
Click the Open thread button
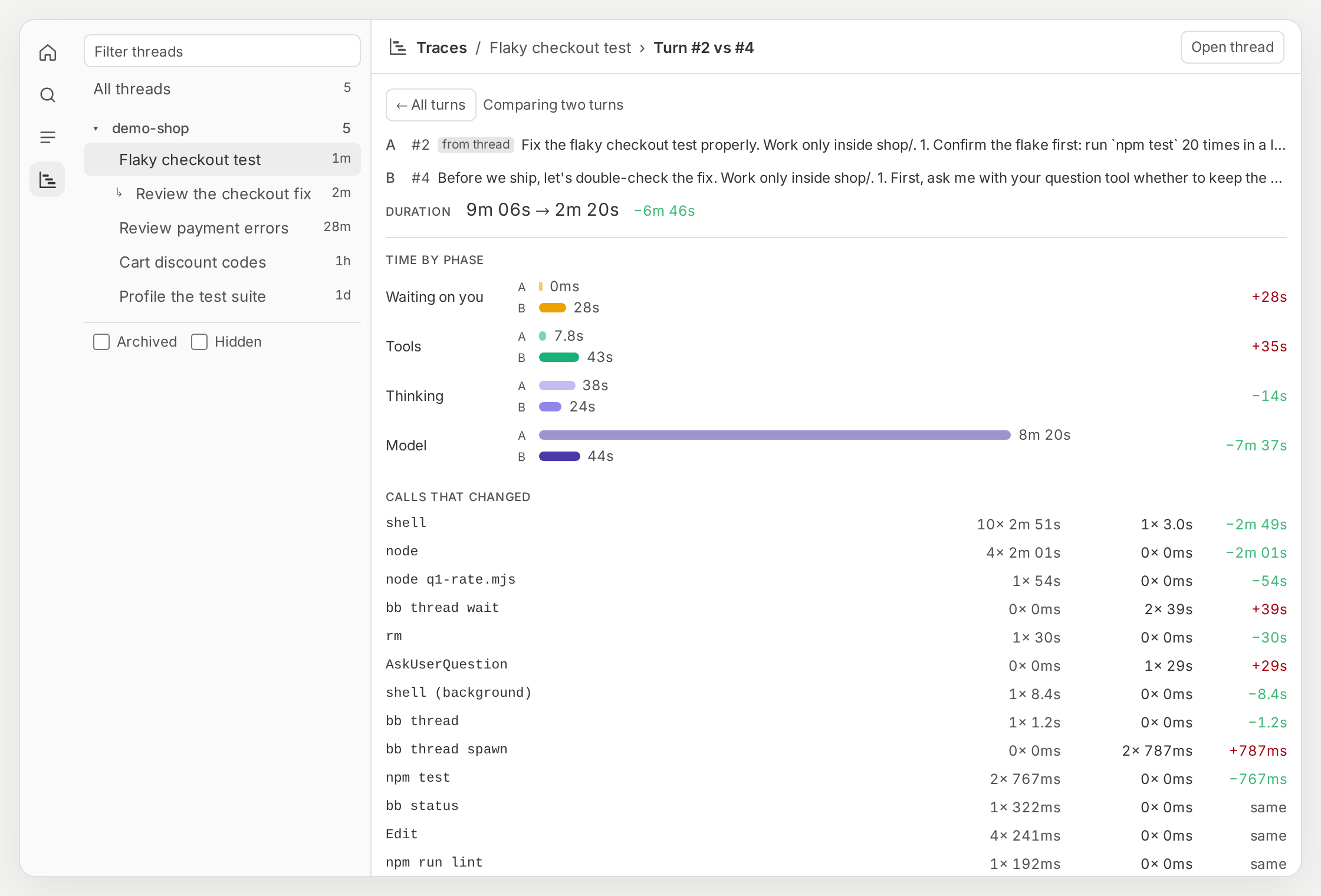(x=1232, y=47)
